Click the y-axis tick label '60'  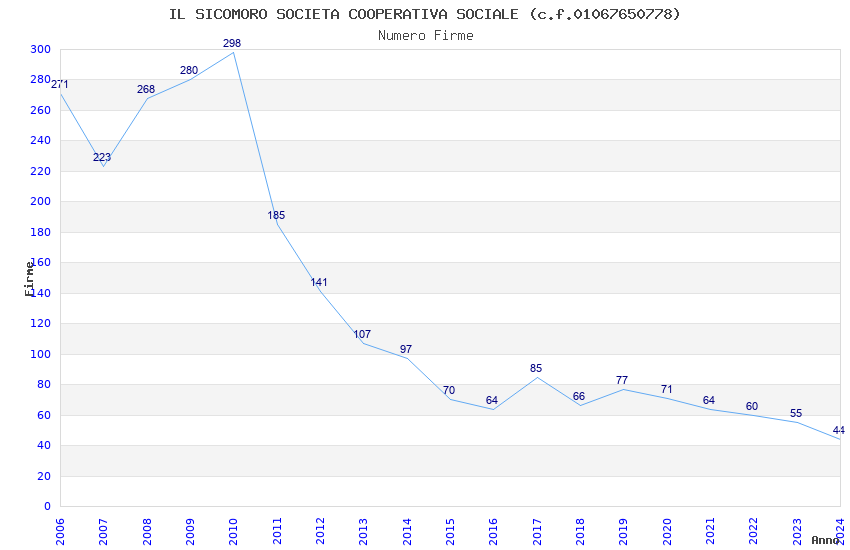(x=44, y=416)
